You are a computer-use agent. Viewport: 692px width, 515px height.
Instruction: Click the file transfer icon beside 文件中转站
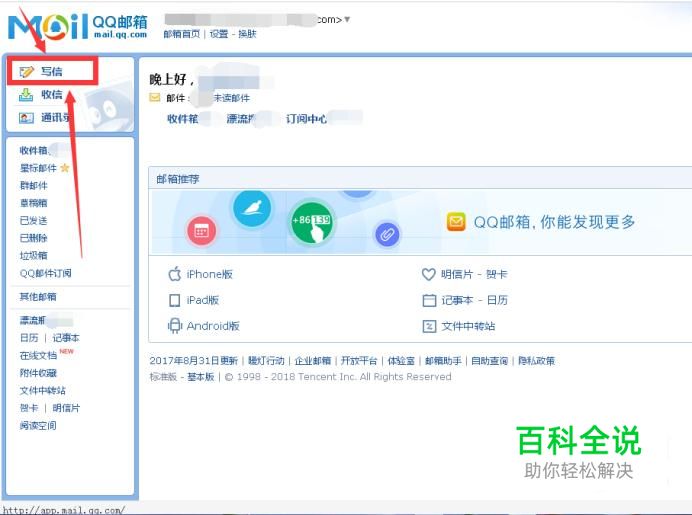(429, 326)
